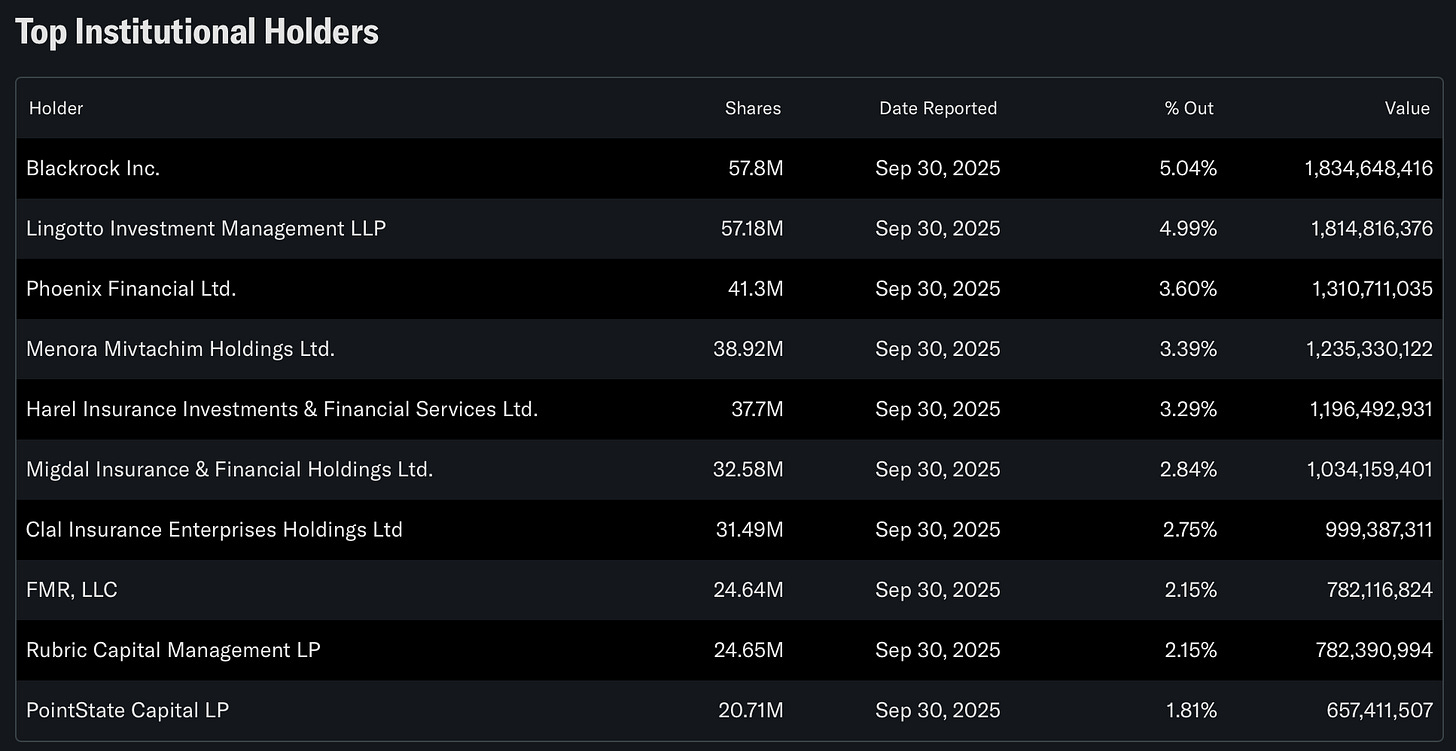1456x751 pixels.
Task: Select PointState Capital LP holder
Action: (128, 710)
